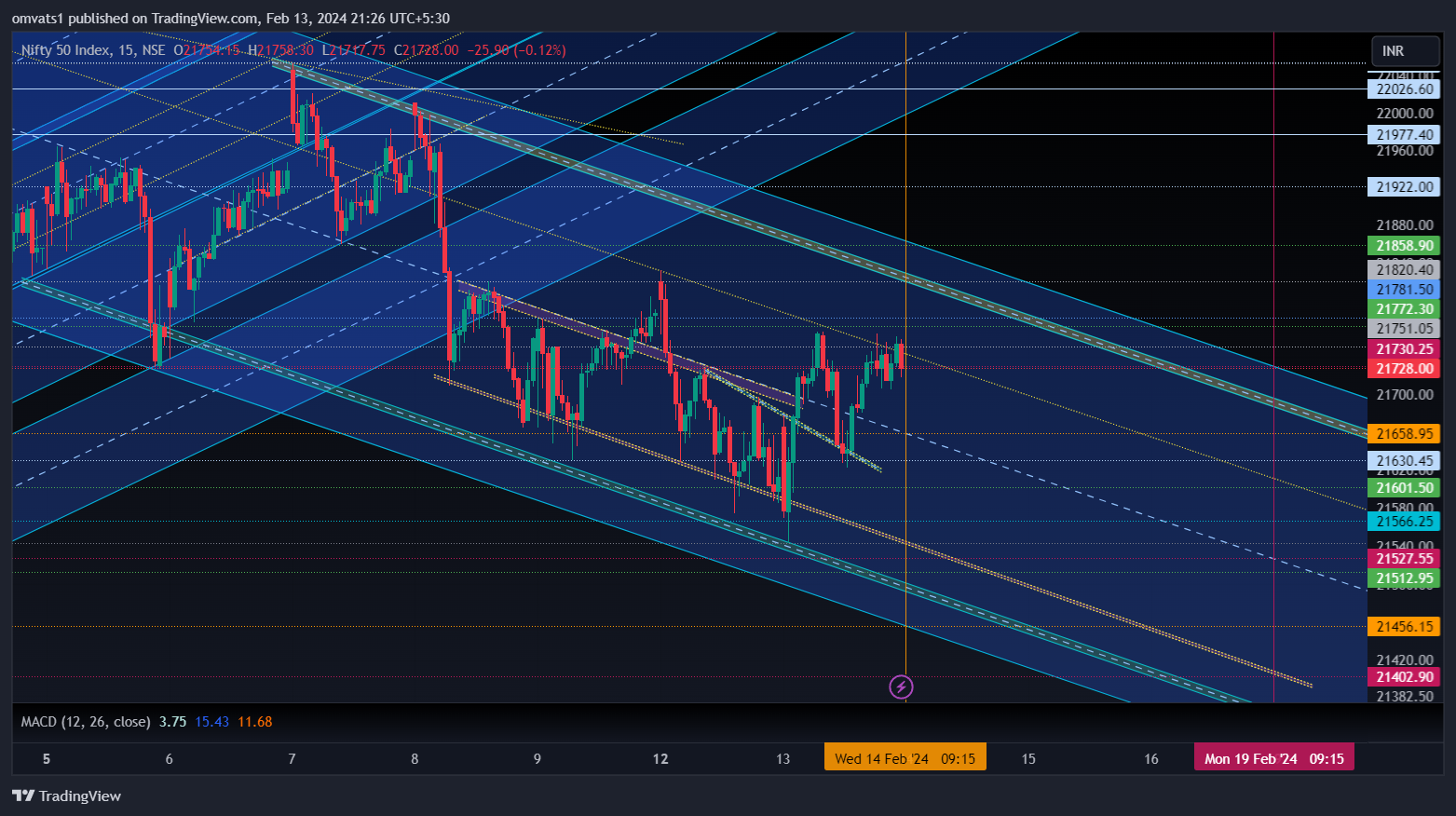The height and width of the screenshot is (816, 1456).
Task: Select the 22026.60 price label
Action: (1404, 89)
